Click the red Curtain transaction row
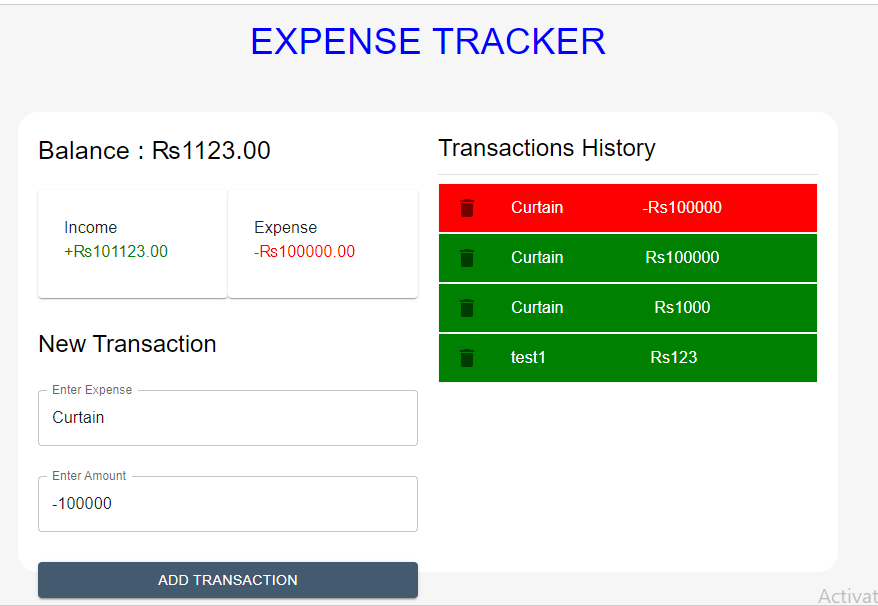Screen dimensions: 878x606 point(627,207)
